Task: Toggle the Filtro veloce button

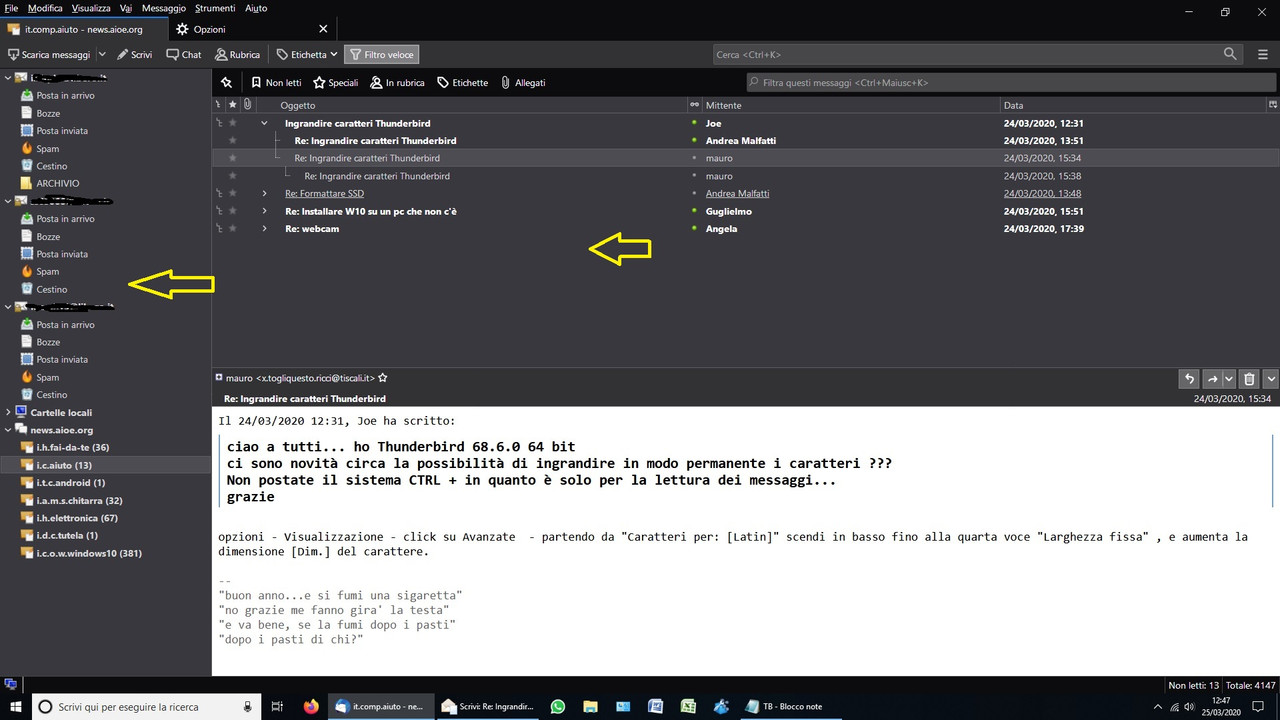Action: tap(381, 55)
